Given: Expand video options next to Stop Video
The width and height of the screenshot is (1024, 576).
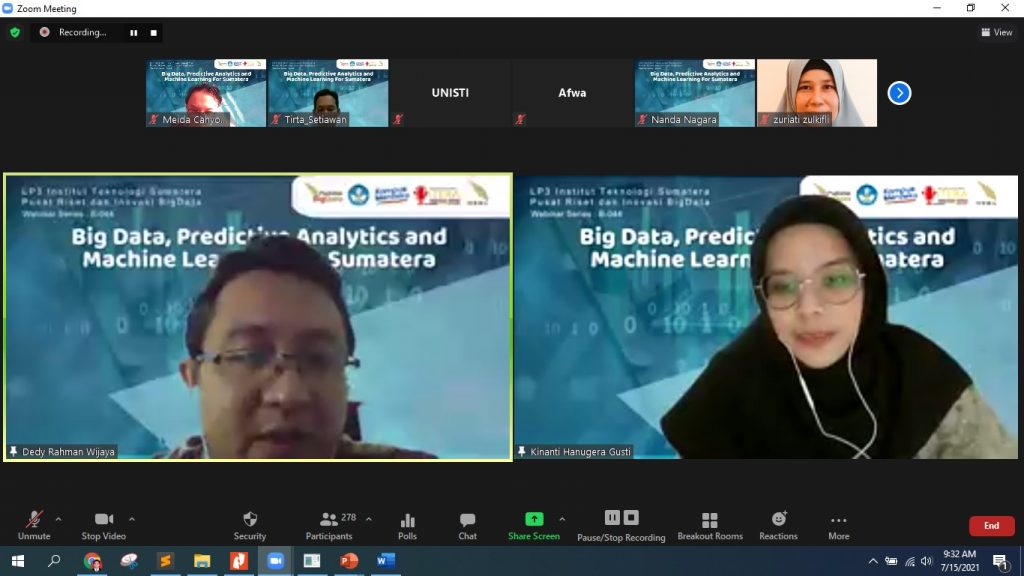Looking at the screenshot, I should (132, 519).
